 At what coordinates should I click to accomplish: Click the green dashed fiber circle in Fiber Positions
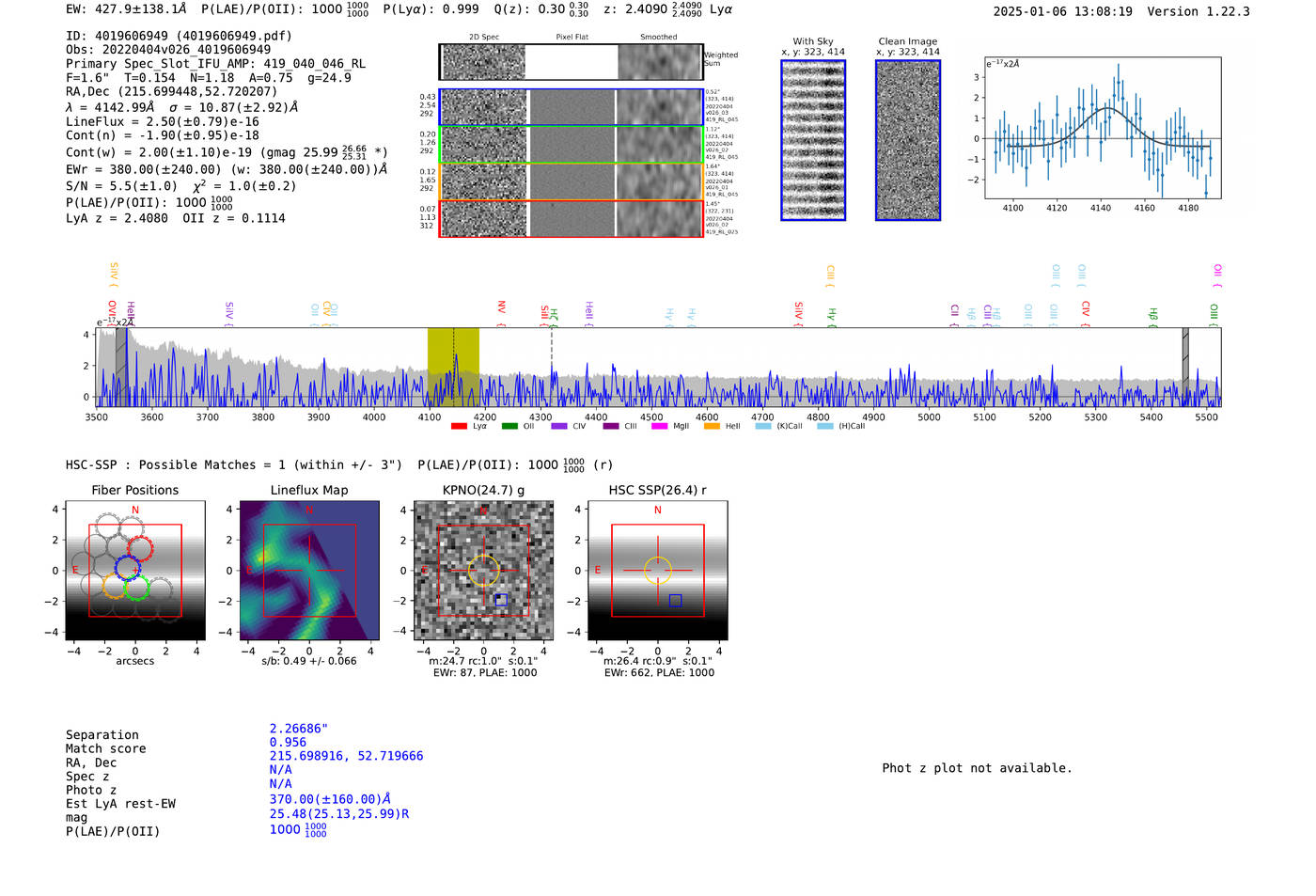coord(137,589)
